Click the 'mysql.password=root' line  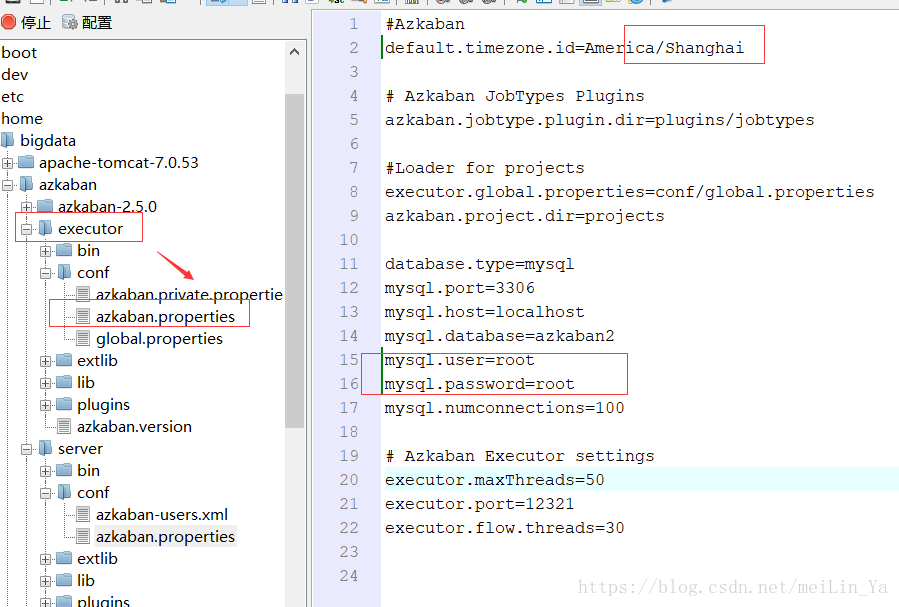(479, 384)
